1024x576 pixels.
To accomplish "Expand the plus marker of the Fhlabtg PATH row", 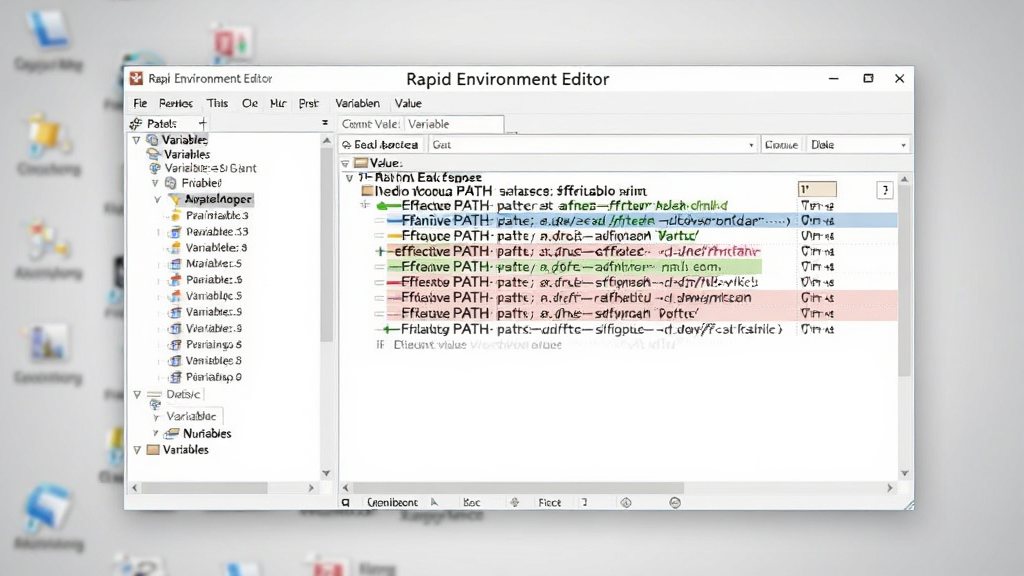I will tap(387, 330).
